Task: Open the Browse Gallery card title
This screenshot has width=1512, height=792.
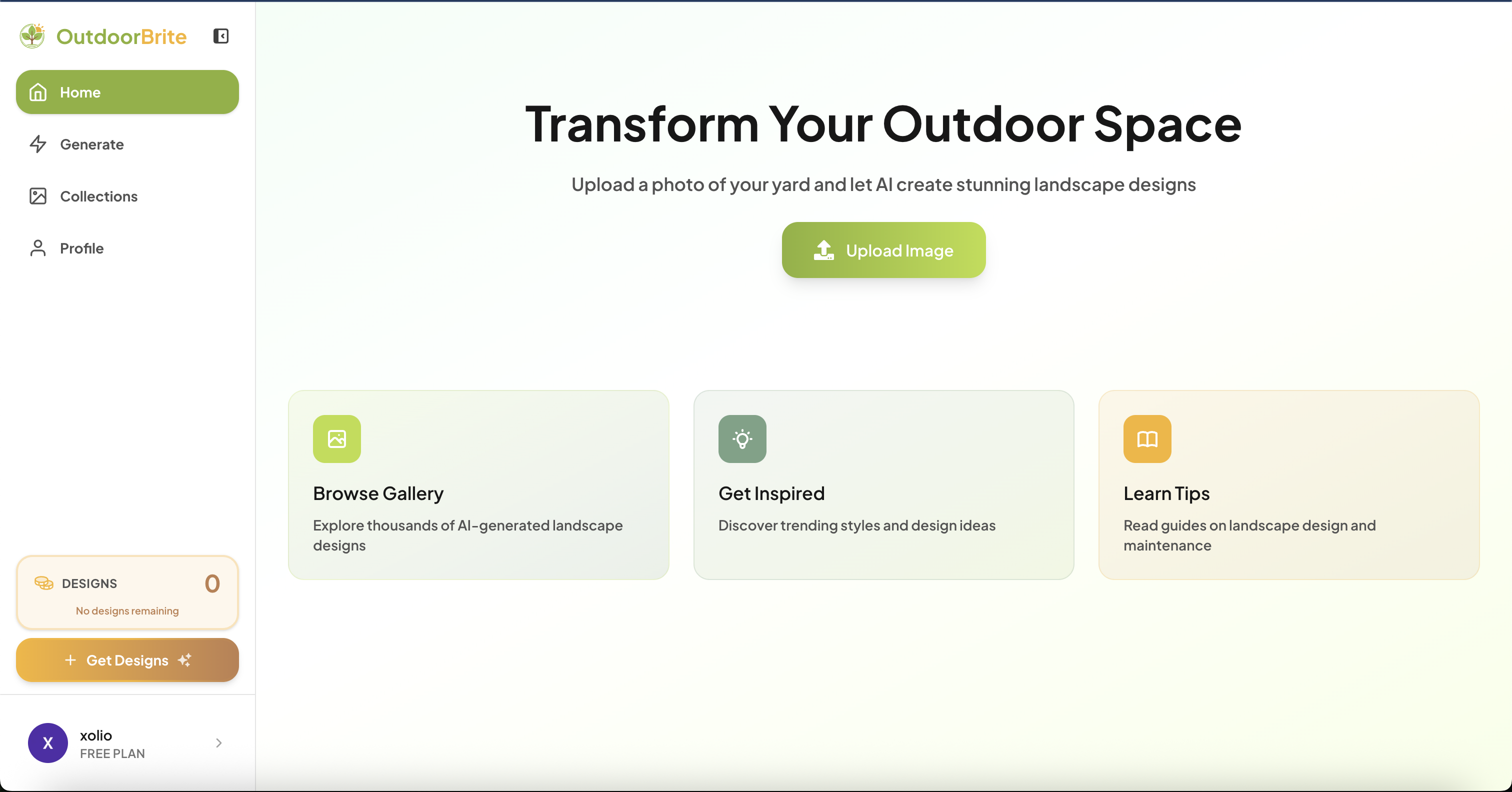Action: click(x=378, y=494)
